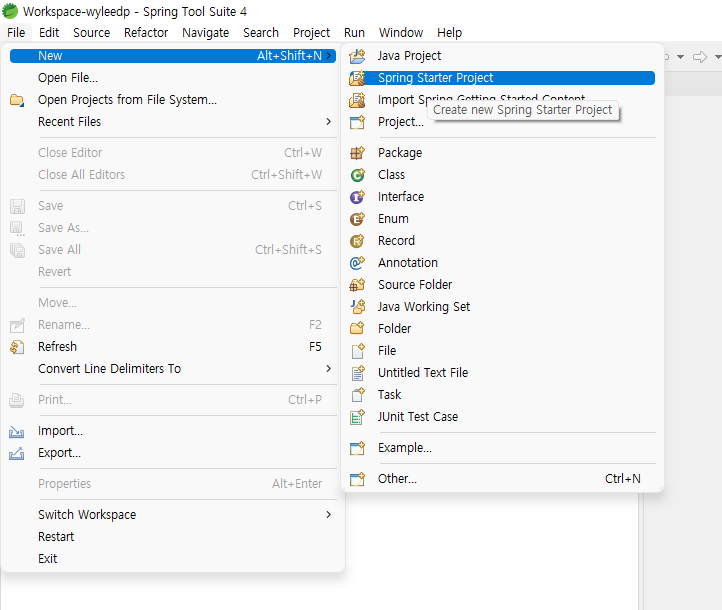
Task: Click the forward navigation arrow in toolbar
Action: click(x=700, y=57)
